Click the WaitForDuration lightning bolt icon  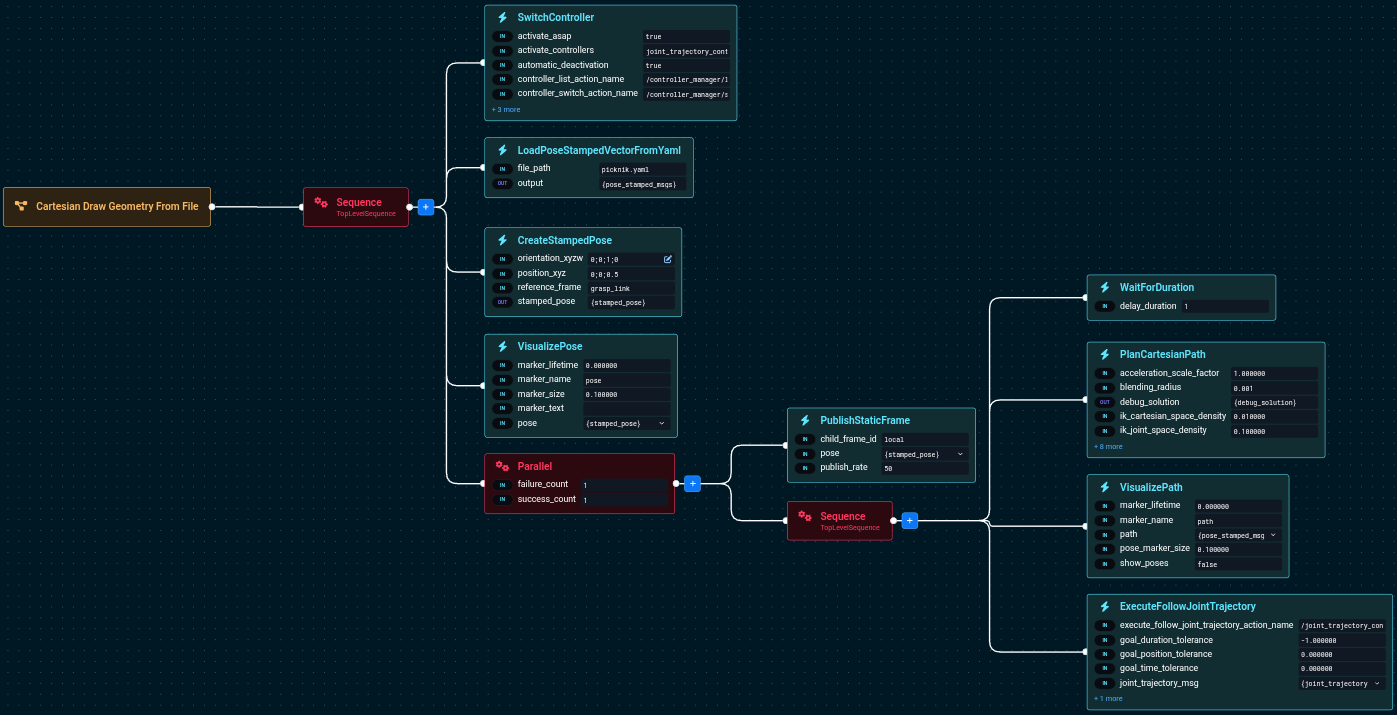point(1105,287)
